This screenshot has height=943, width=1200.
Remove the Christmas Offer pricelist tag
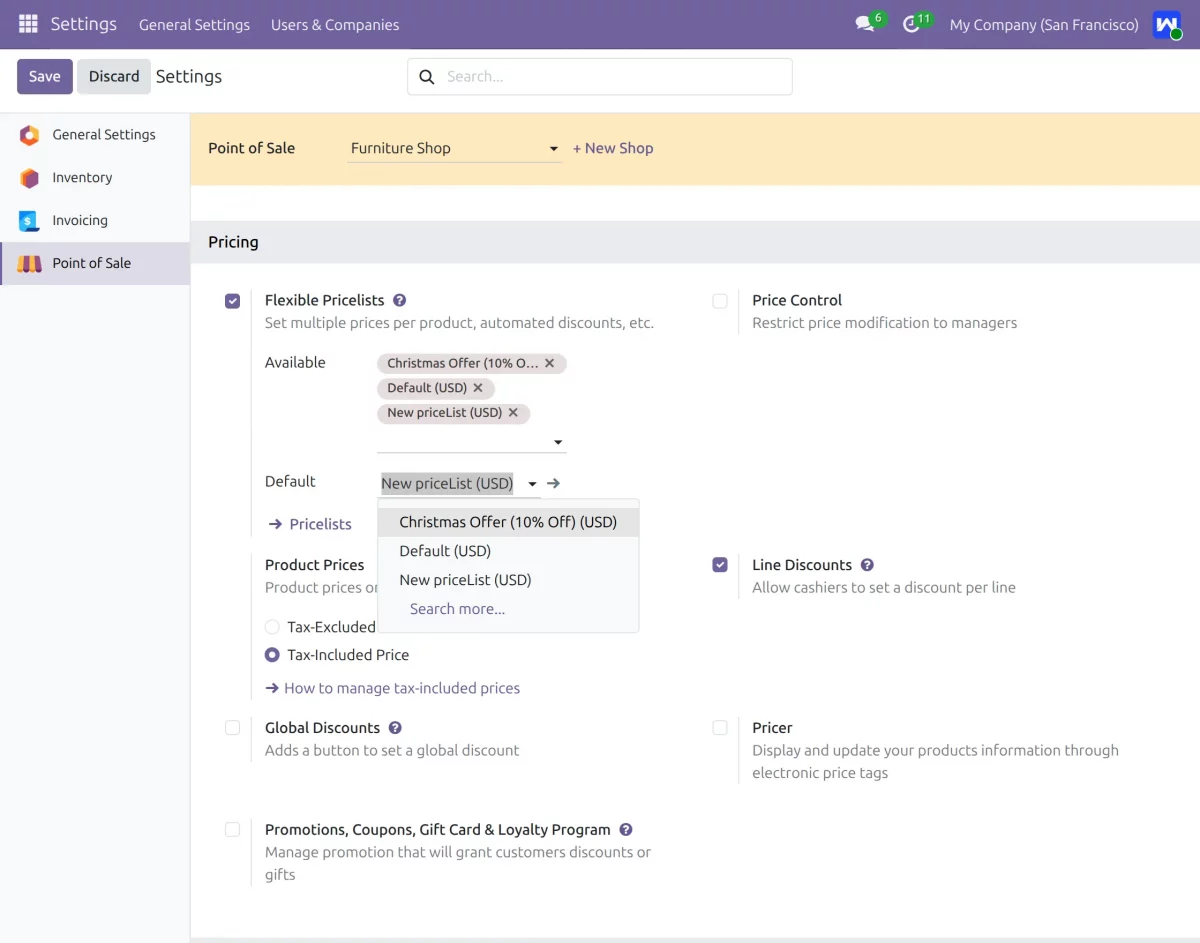point(550,363)
